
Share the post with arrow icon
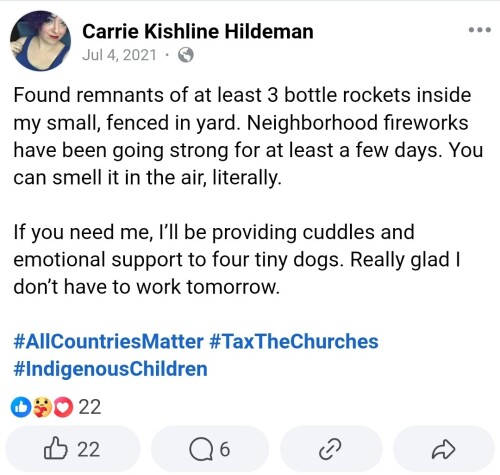(x=443, y=449)
